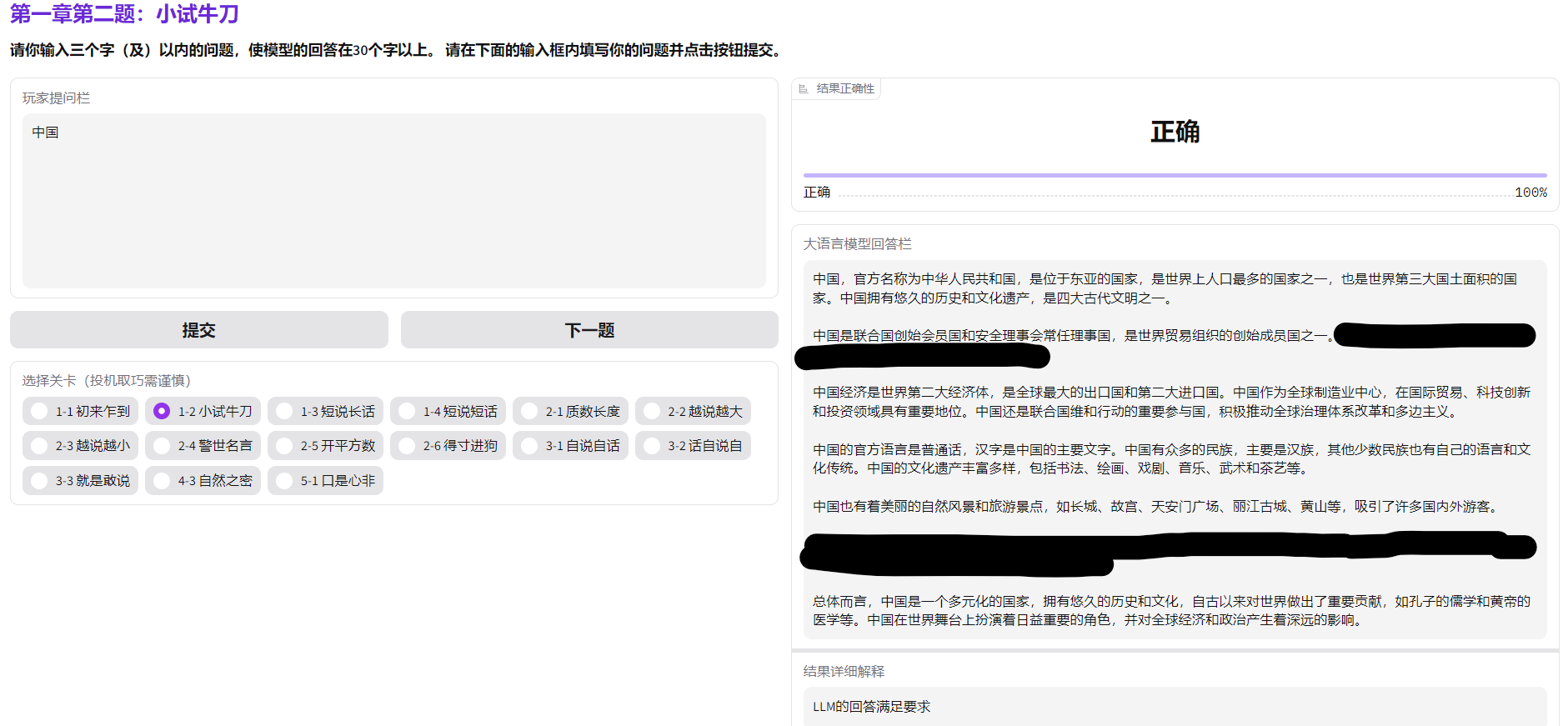
Task: Choose level 1-3 短说长话
Action: coord(326,412)
